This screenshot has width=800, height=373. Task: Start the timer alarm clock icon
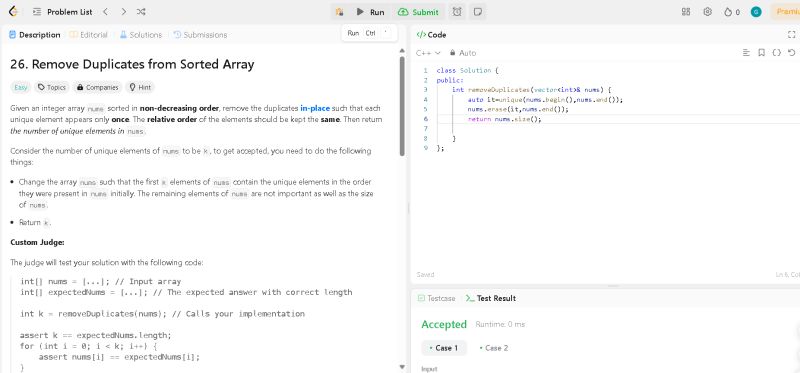pos(457,12)
